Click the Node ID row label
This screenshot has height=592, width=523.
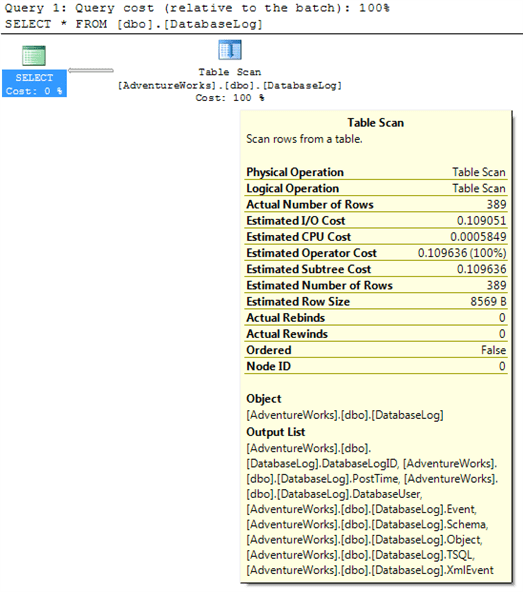(268, 366)
